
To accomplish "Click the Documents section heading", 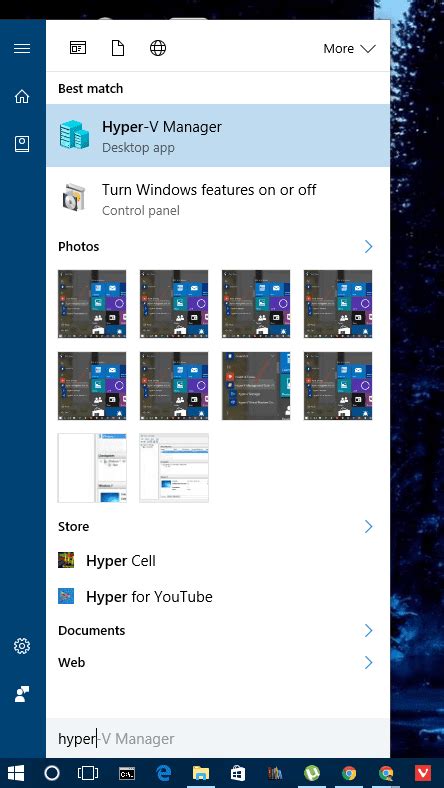I will pos(92,630).
